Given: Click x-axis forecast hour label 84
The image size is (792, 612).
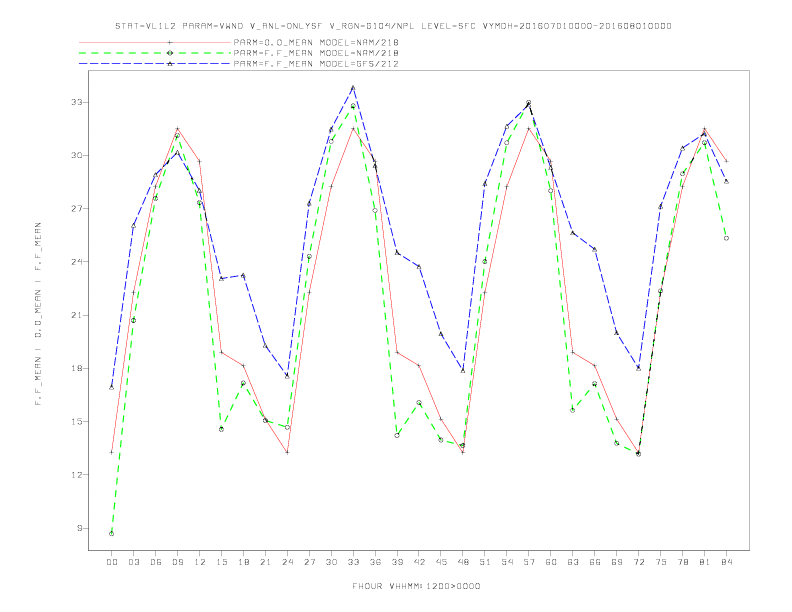Looking at the screenshot, I should (726, 562).
